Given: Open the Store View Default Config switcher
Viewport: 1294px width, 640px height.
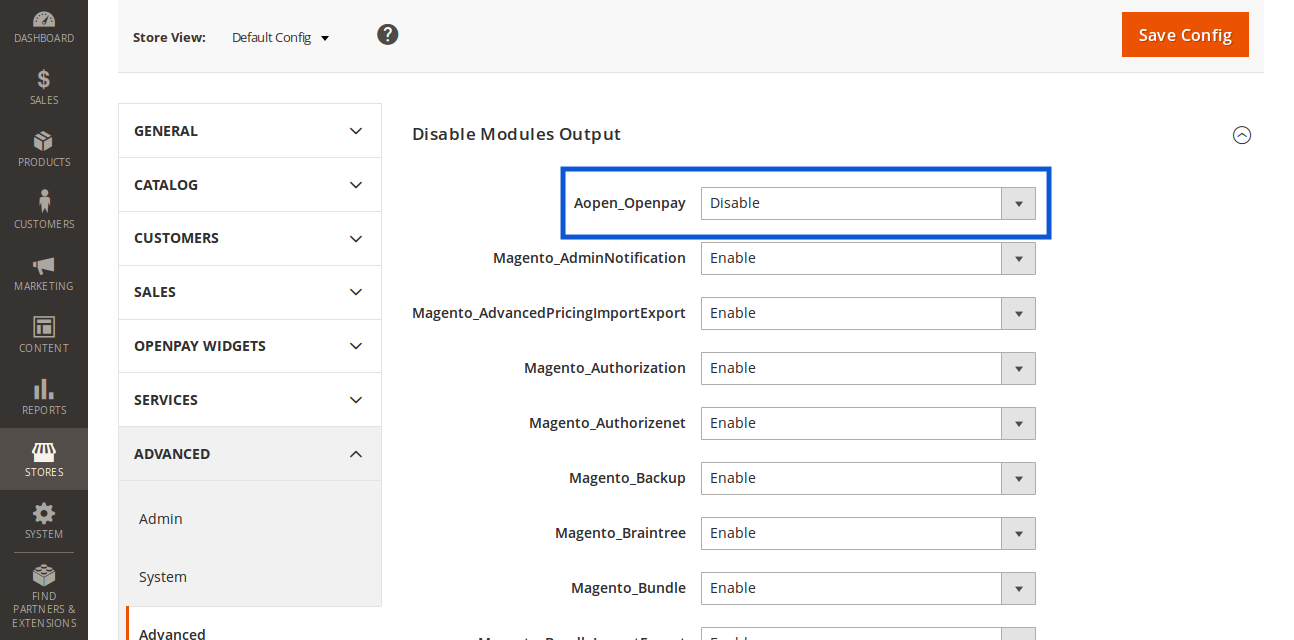Looking at the screenshot, I should click(280, 38).
